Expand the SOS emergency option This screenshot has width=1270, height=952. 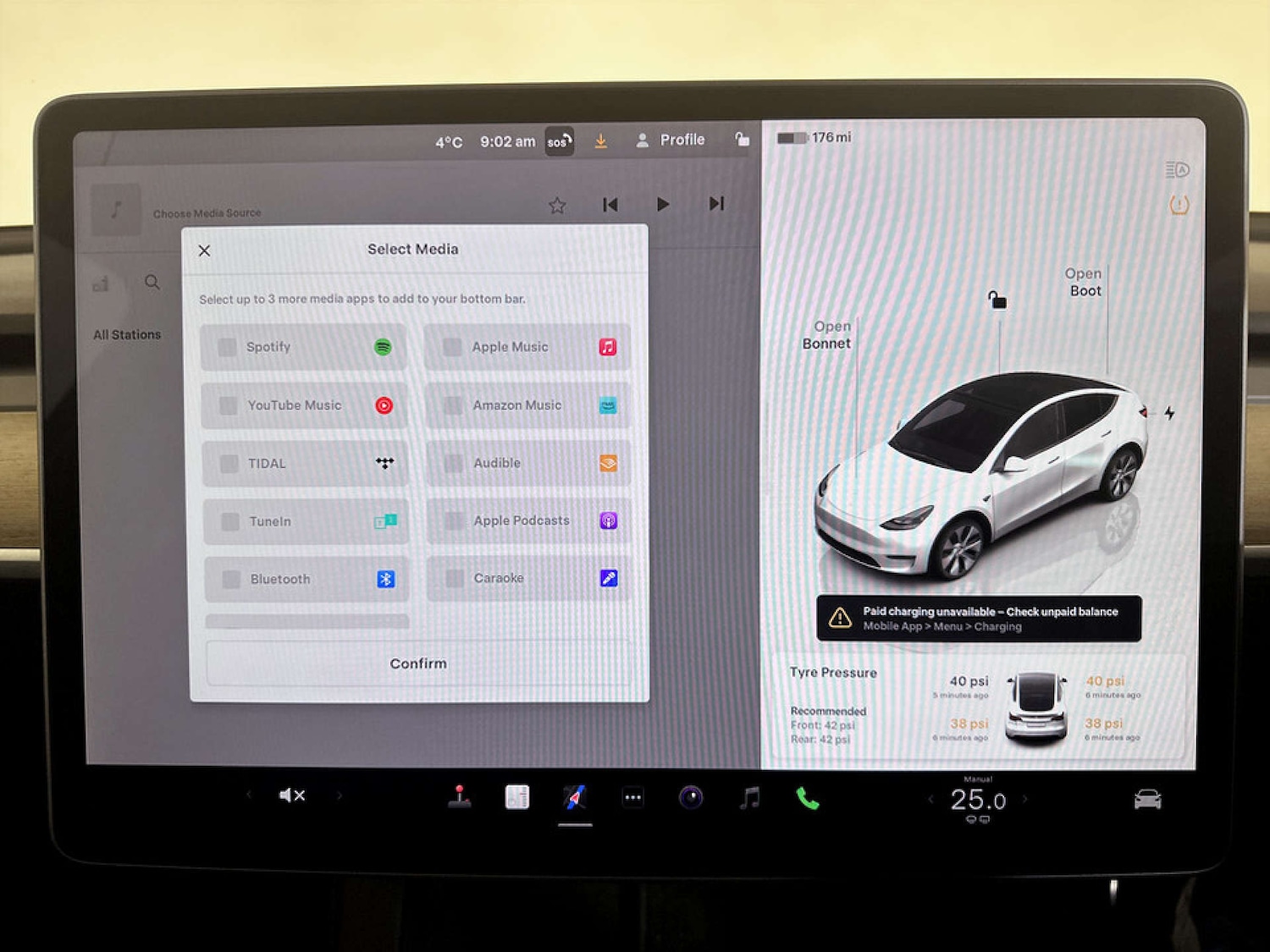point(558,141)
